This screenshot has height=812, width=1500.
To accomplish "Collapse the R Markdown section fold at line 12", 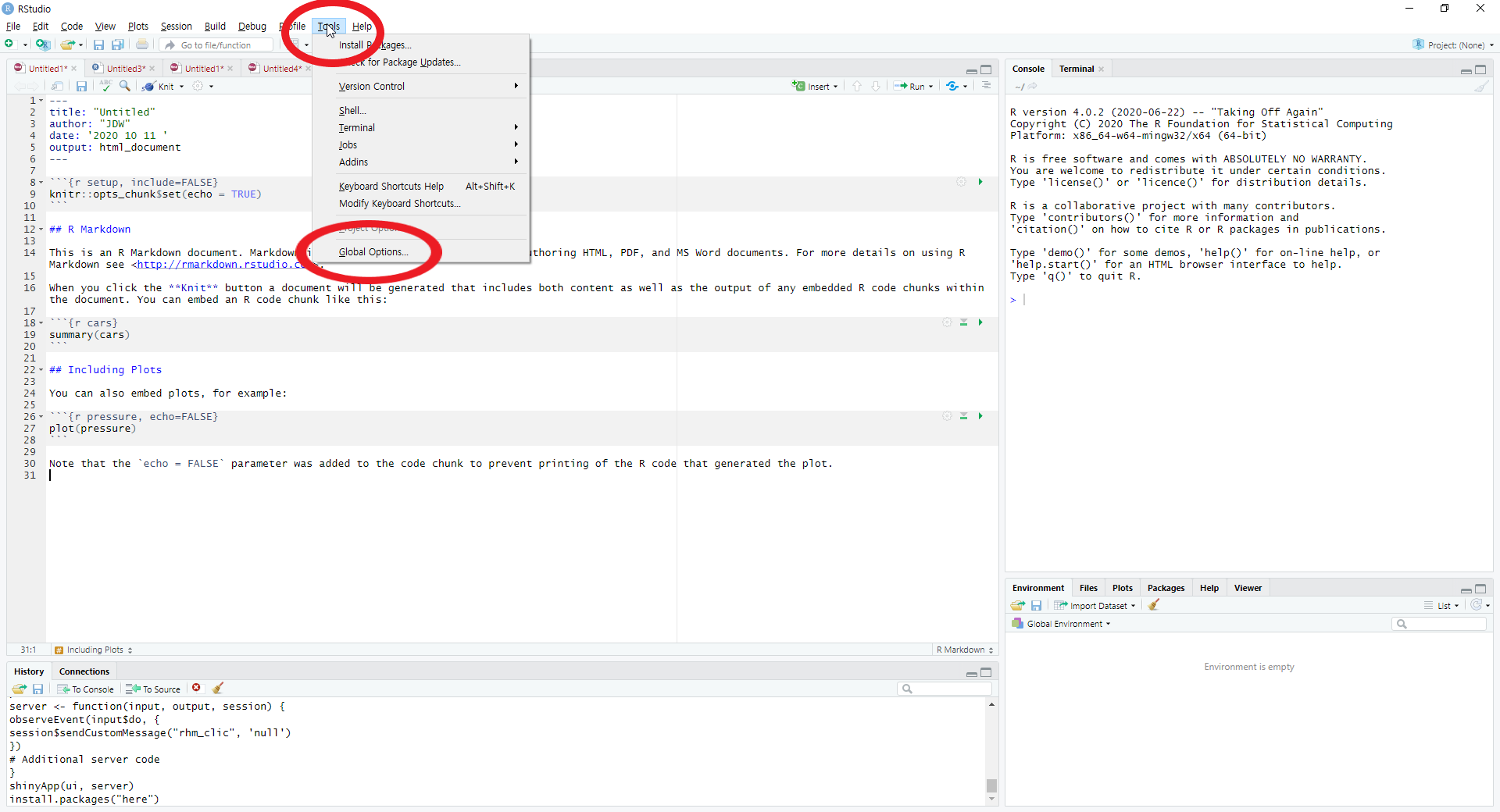I will point(41,230).
